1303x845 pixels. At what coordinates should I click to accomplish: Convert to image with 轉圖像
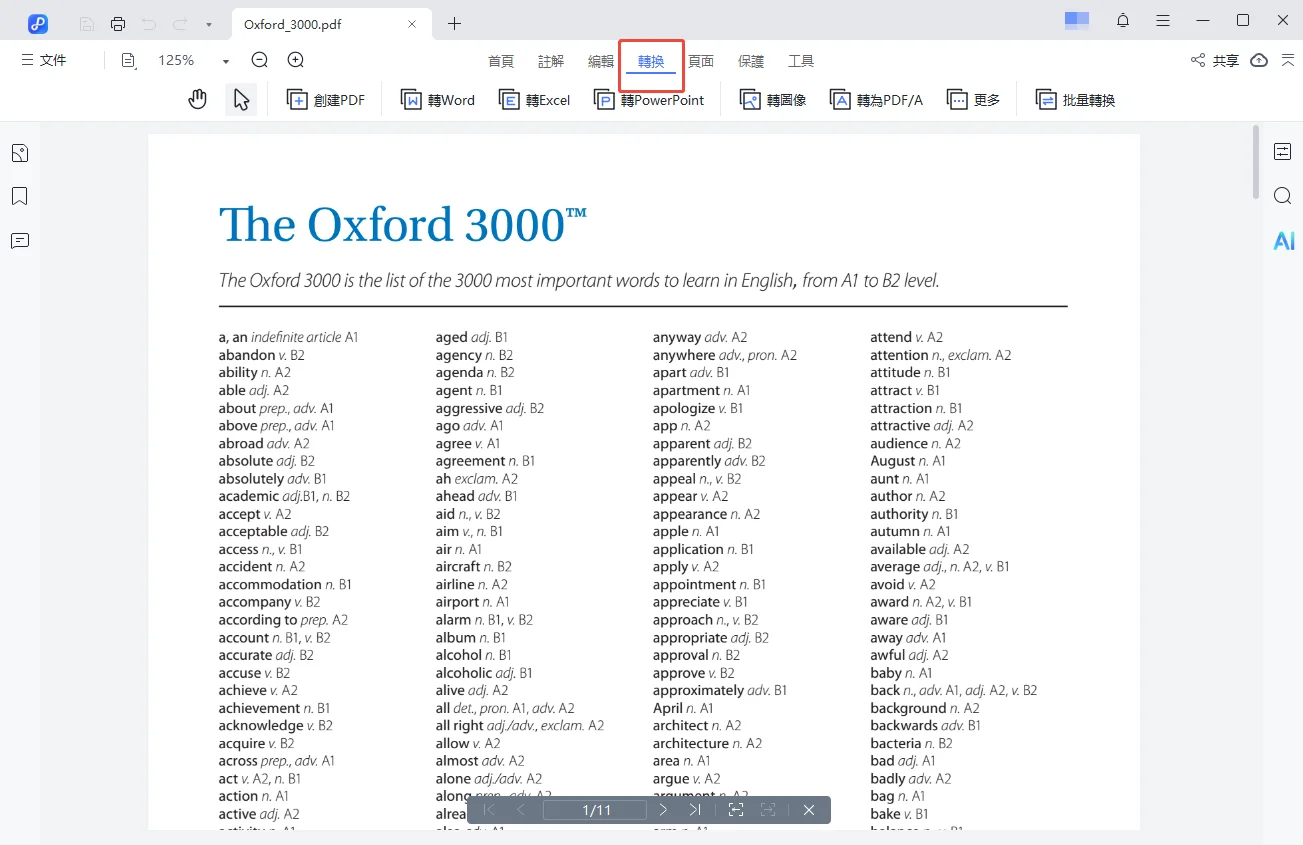pyautogui.click(x=773, y=100)
